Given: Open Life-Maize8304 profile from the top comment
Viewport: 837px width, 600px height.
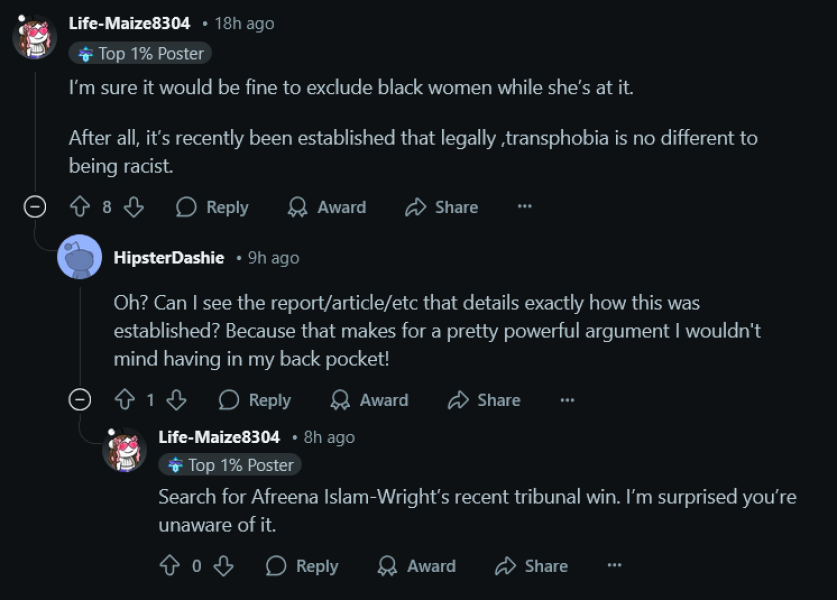Looking at the screenshot, I should 129,23.
